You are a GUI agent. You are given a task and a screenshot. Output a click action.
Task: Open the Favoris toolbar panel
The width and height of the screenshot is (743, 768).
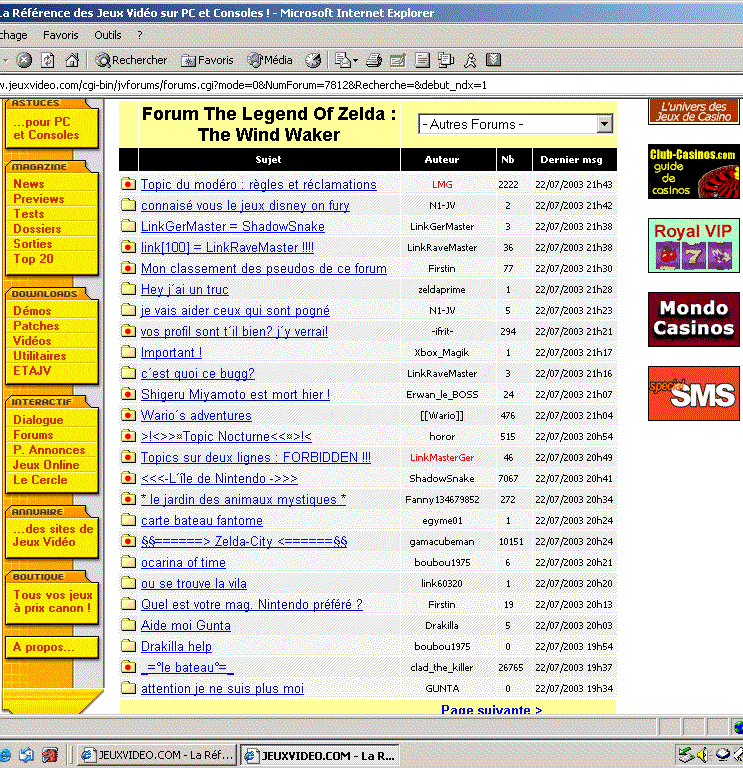click(x=207, y=60)
